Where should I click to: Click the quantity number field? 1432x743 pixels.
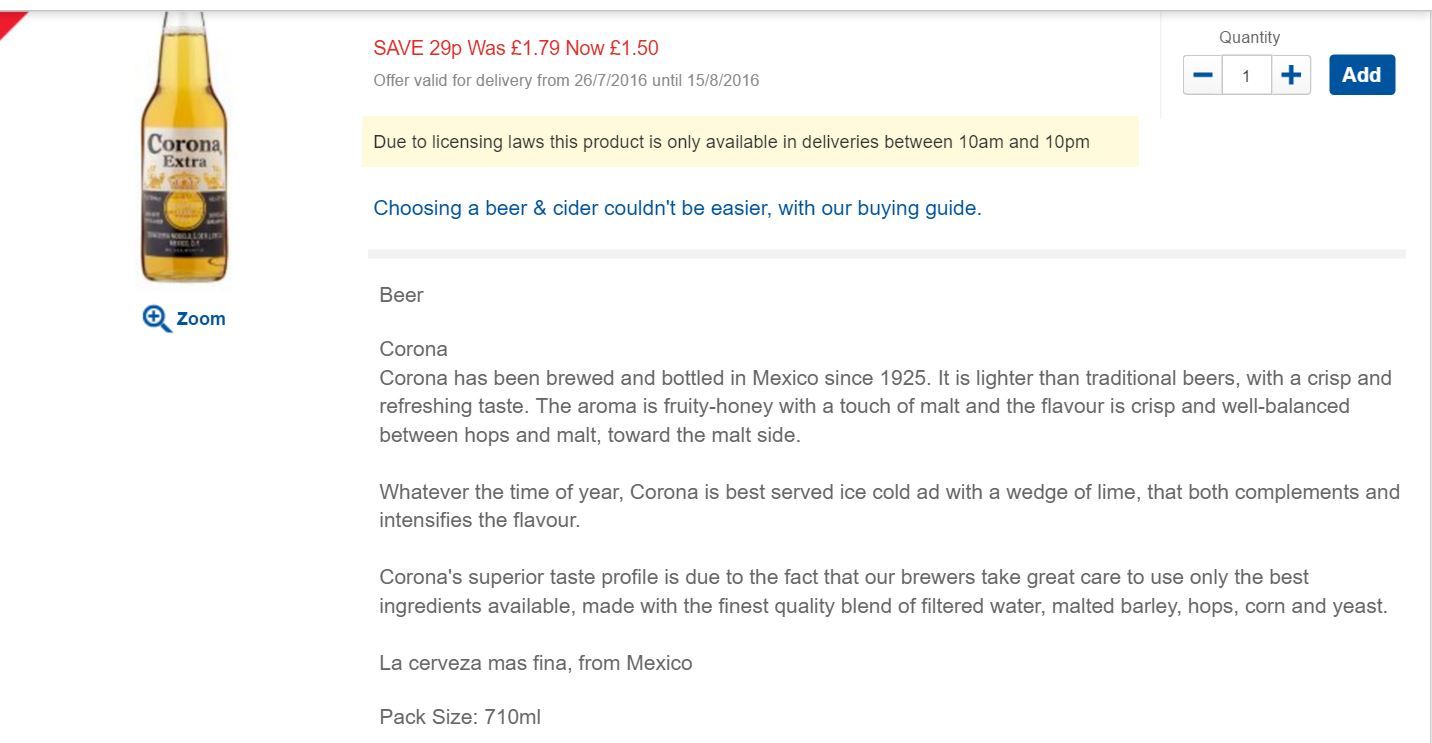[x=1246, y=75]
